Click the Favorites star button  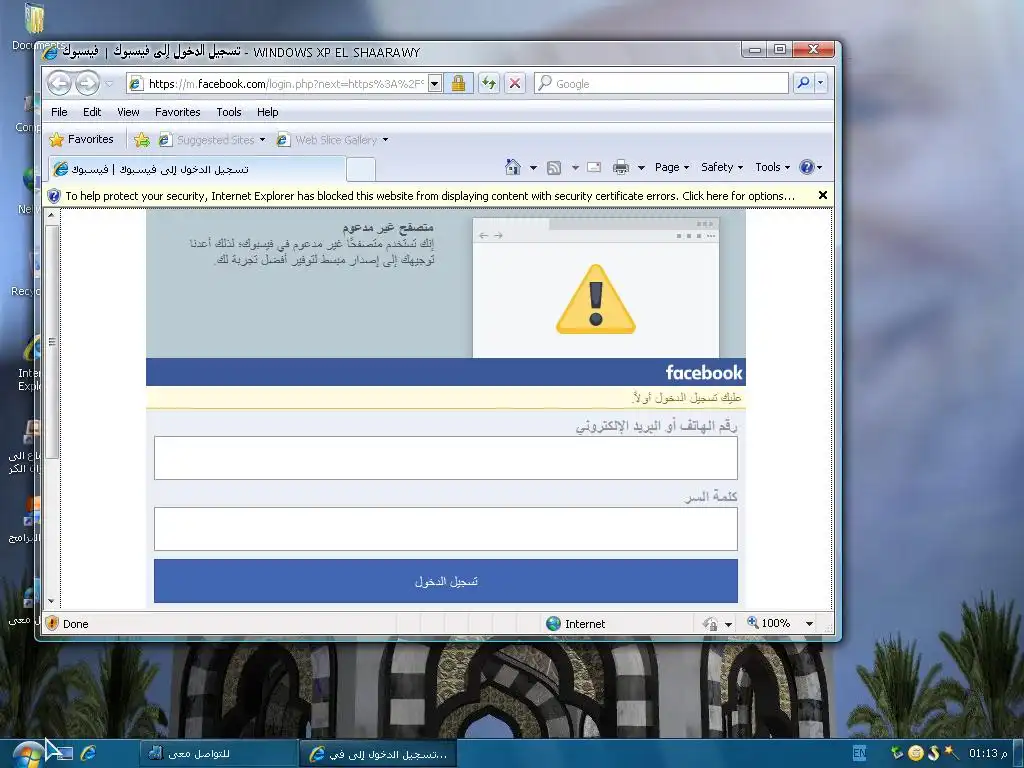(x=82, y=139)
